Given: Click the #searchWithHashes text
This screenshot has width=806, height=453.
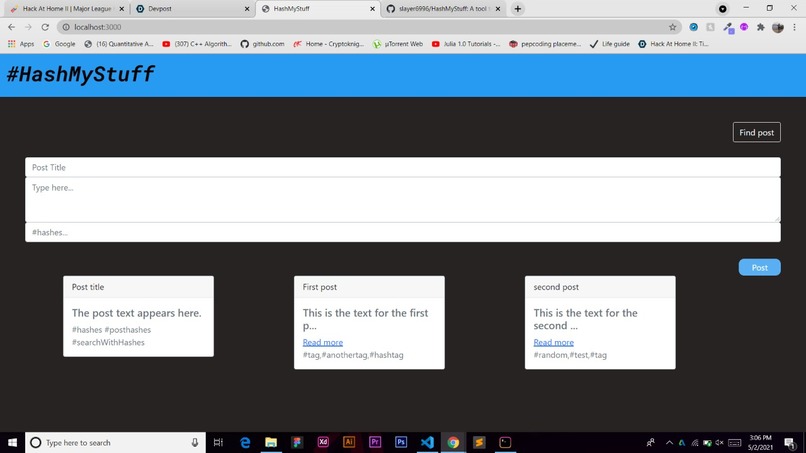Looking at the screenshot, I should (108, 342).
